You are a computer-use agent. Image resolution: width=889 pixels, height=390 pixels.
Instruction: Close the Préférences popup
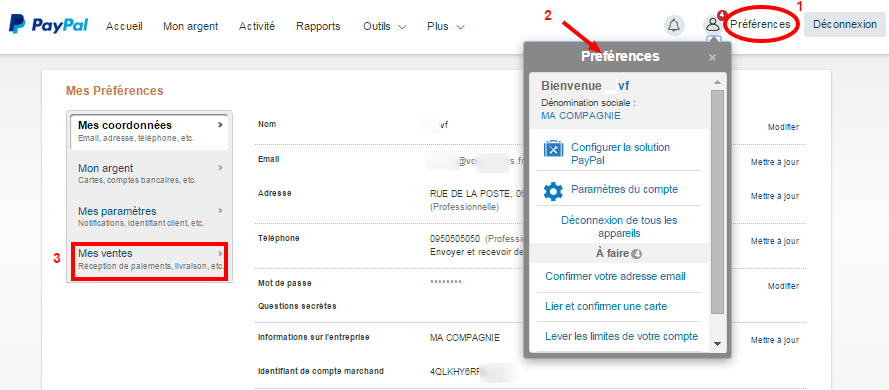point(713,57)
